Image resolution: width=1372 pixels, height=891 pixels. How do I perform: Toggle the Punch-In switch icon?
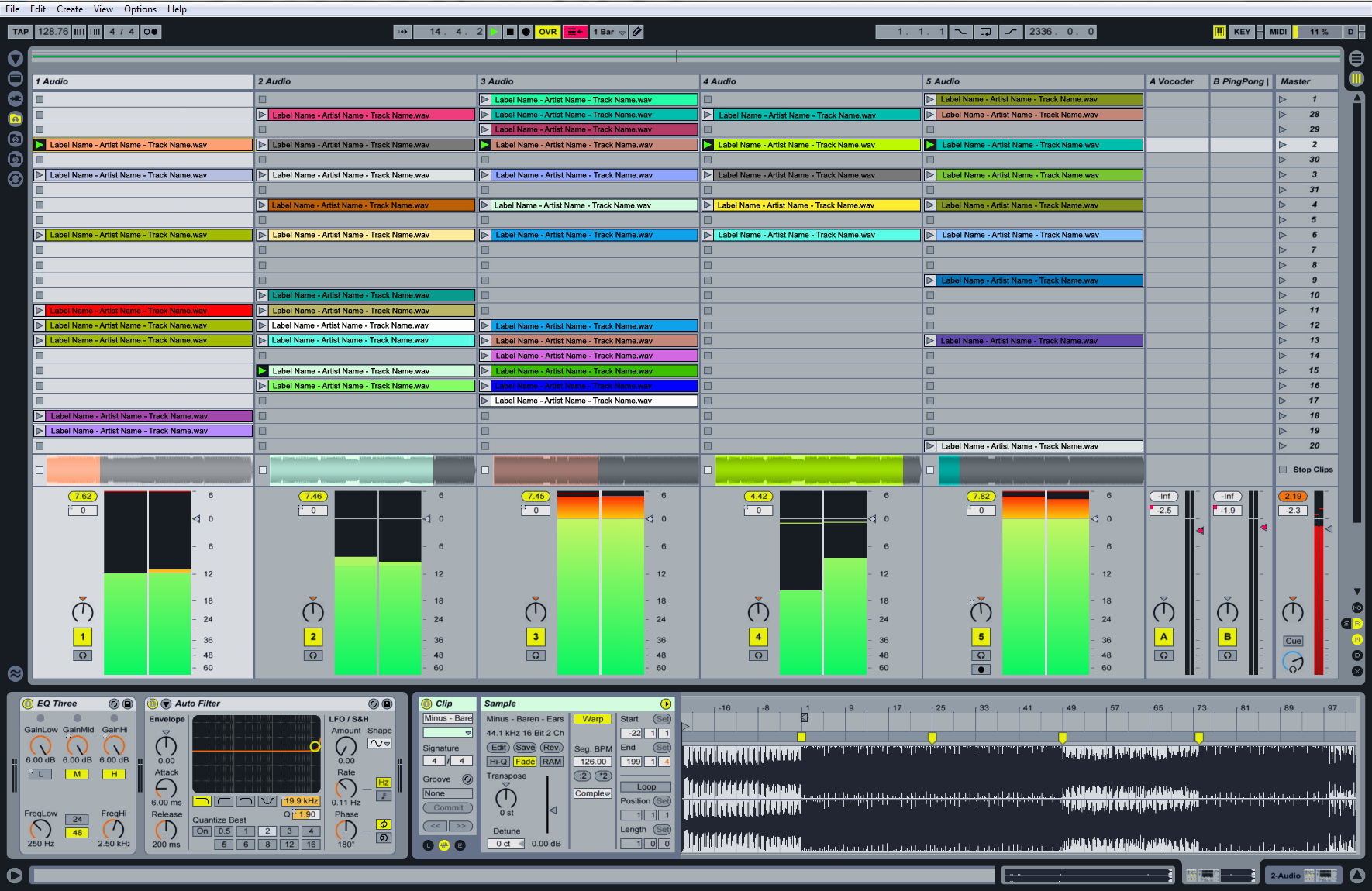960,32
